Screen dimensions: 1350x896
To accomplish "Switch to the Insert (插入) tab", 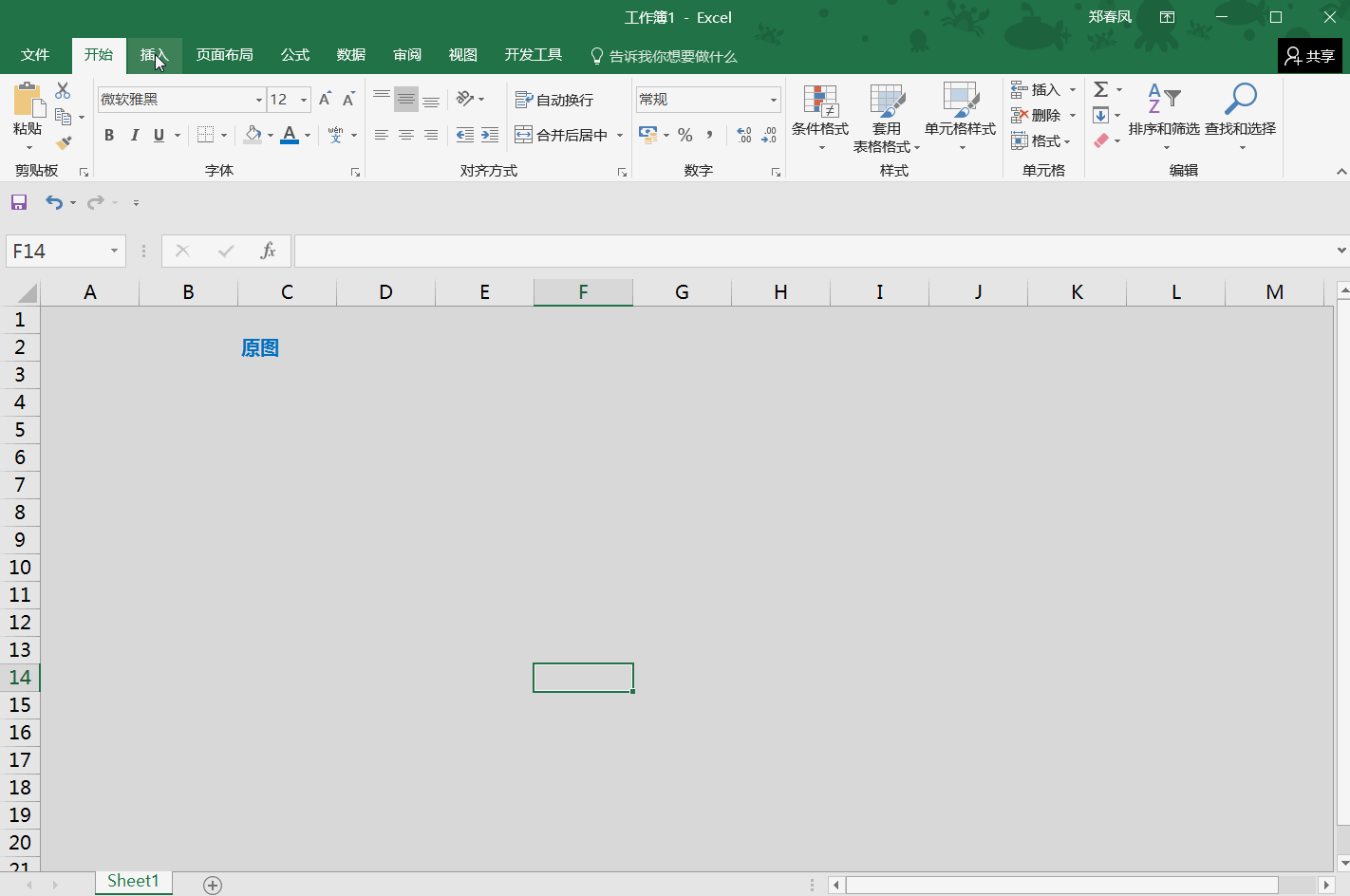I will click(154, 55).
